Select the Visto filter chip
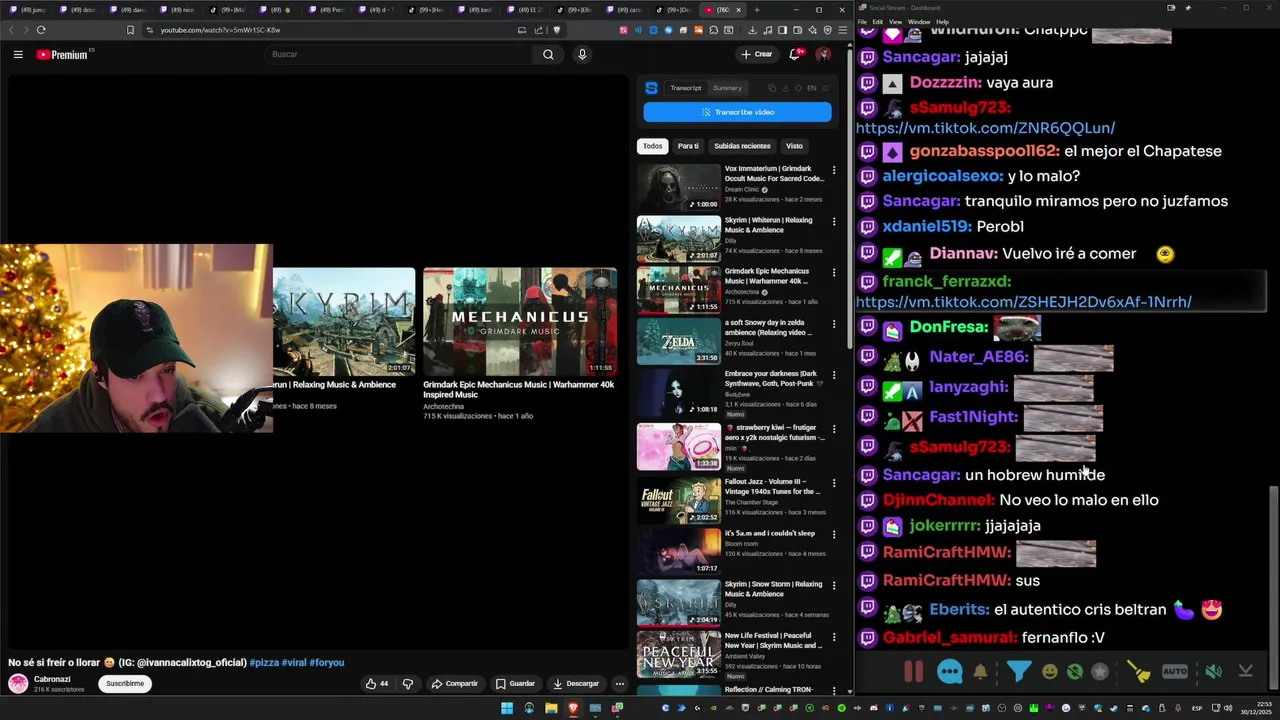The image size is (1280, 720). point(794,146)
